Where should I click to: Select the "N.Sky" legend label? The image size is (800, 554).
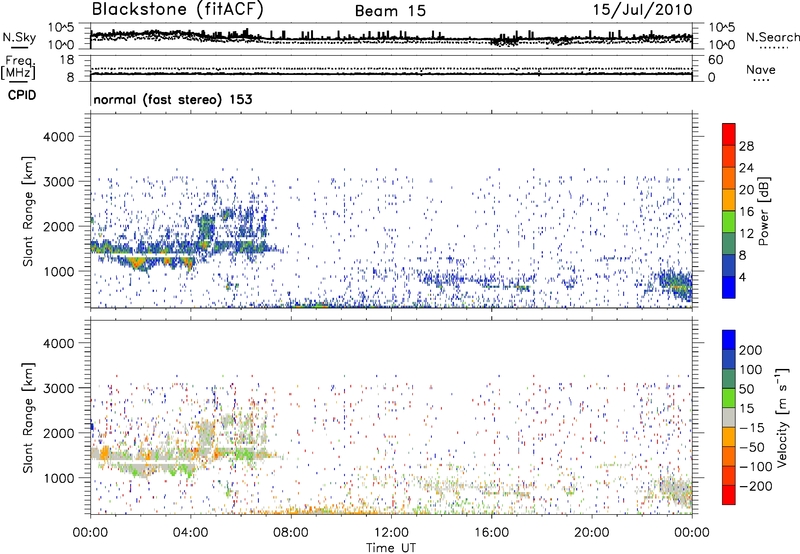click(x=19, y=37)
